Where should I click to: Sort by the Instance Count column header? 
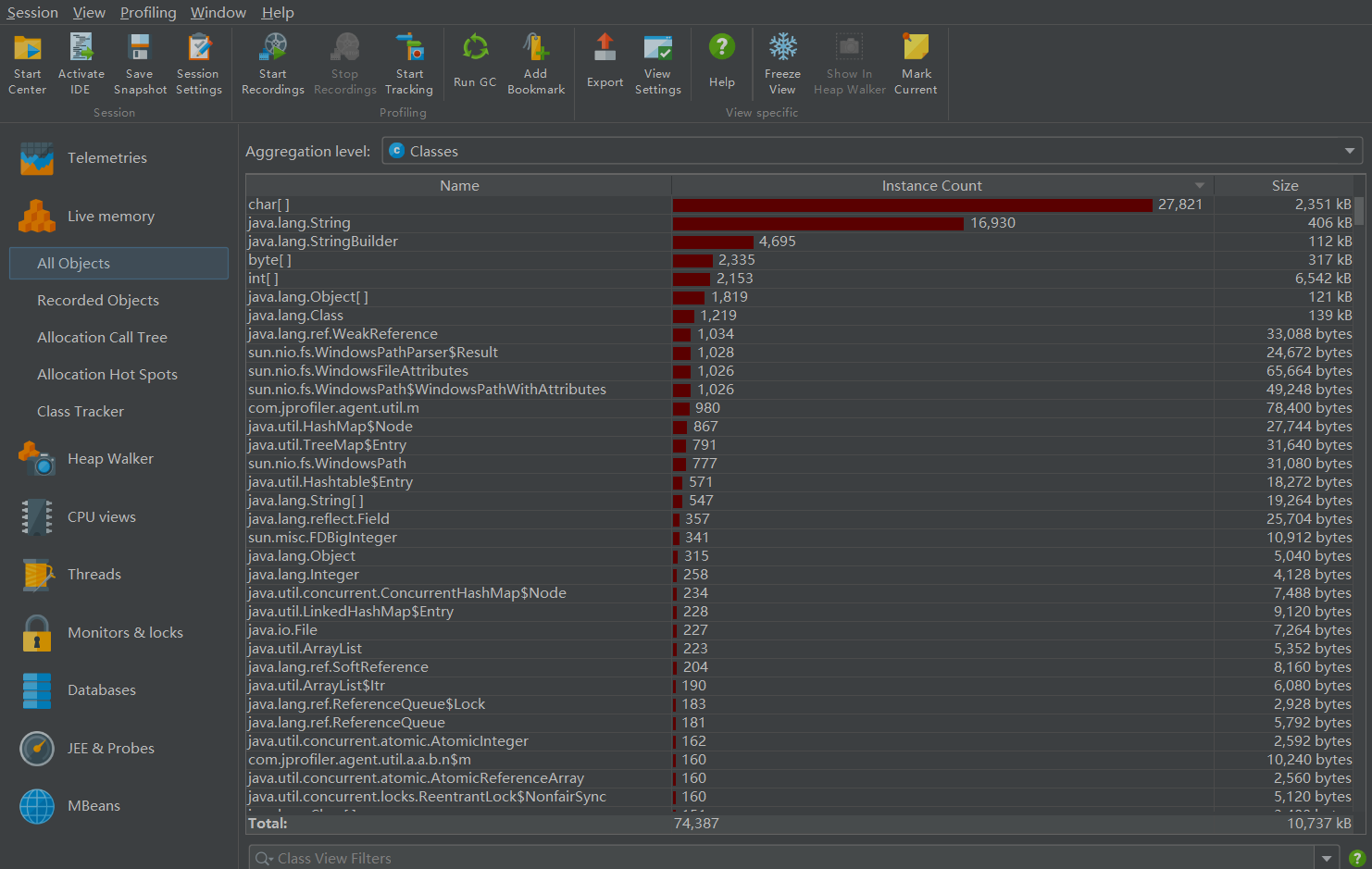(942, 185)
